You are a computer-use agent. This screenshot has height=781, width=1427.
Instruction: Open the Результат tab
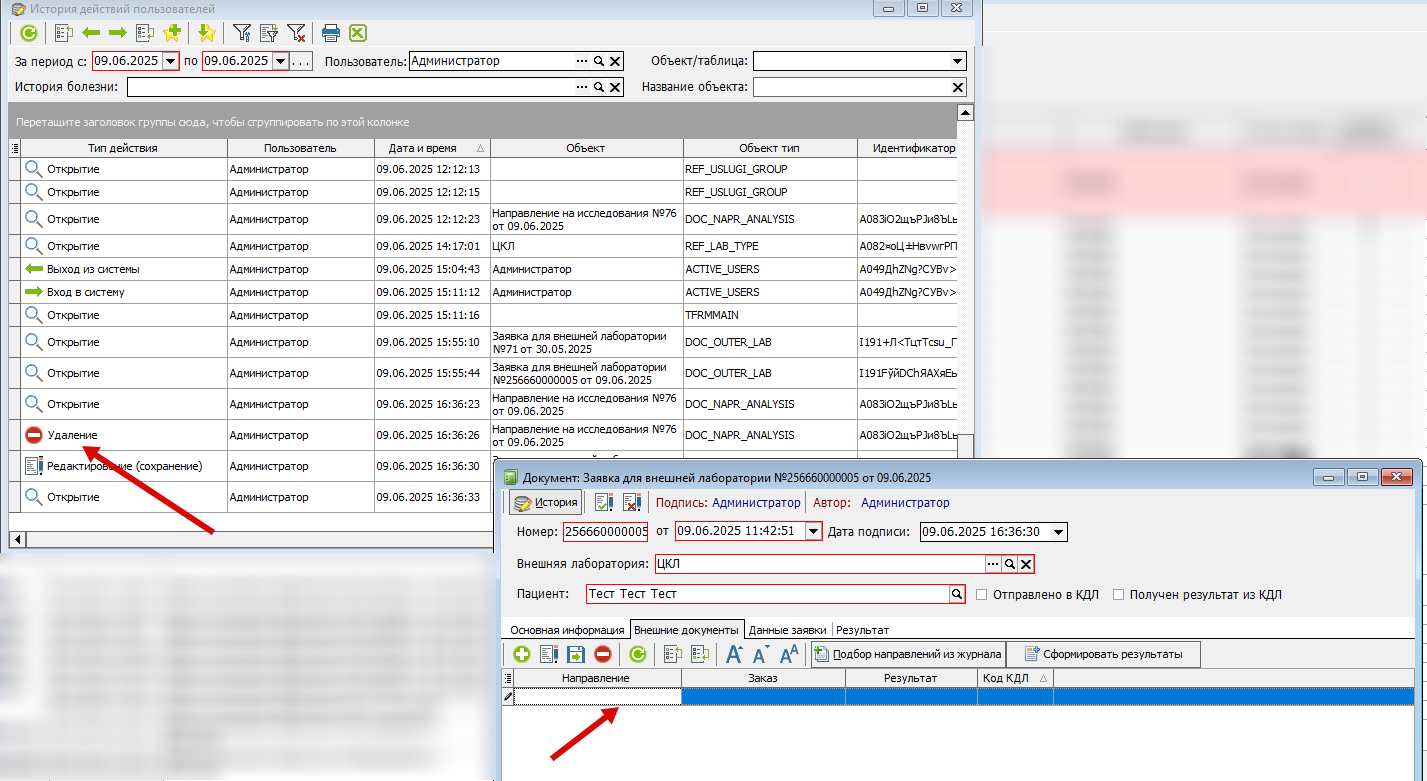862,630
